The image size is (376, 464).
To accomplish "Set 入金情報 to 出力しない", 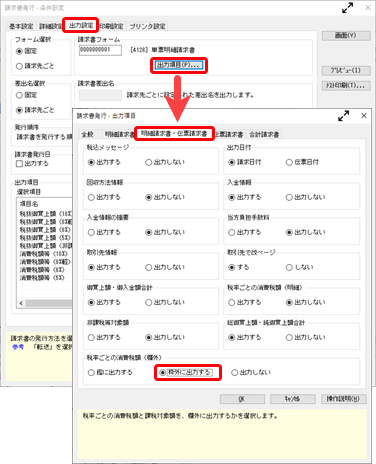I will 306,197.
